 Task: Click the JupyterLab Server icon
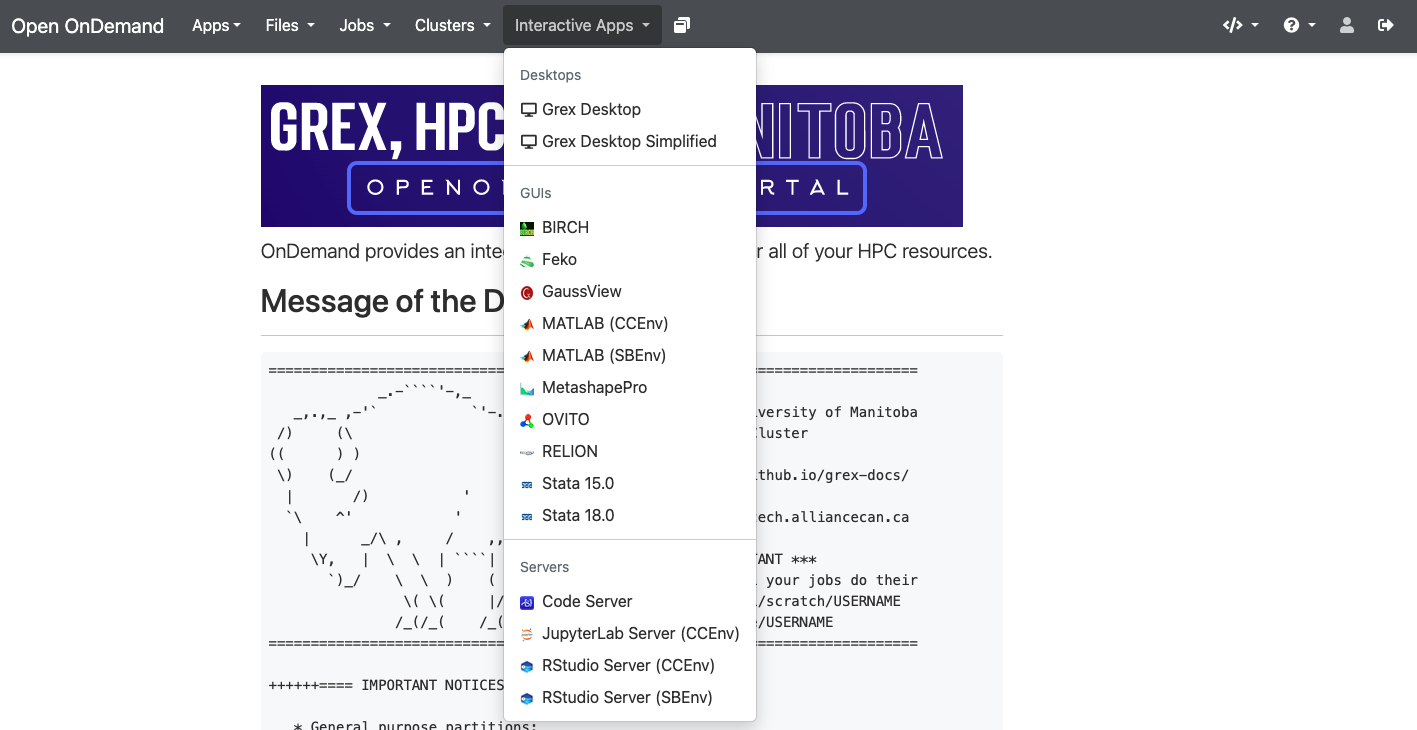coord(527,634)
